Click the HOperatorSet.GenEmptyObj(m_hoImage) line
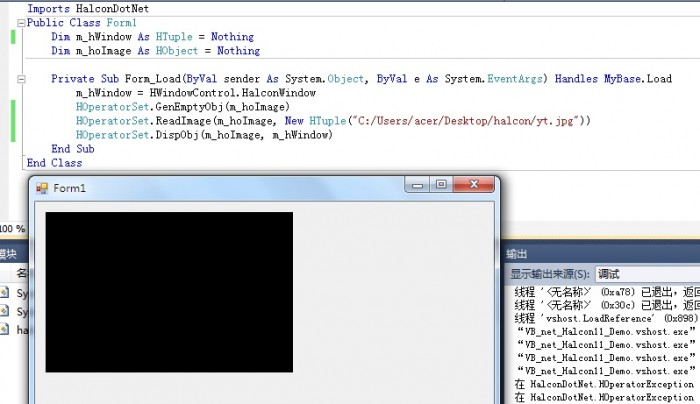 click(183, 107)
